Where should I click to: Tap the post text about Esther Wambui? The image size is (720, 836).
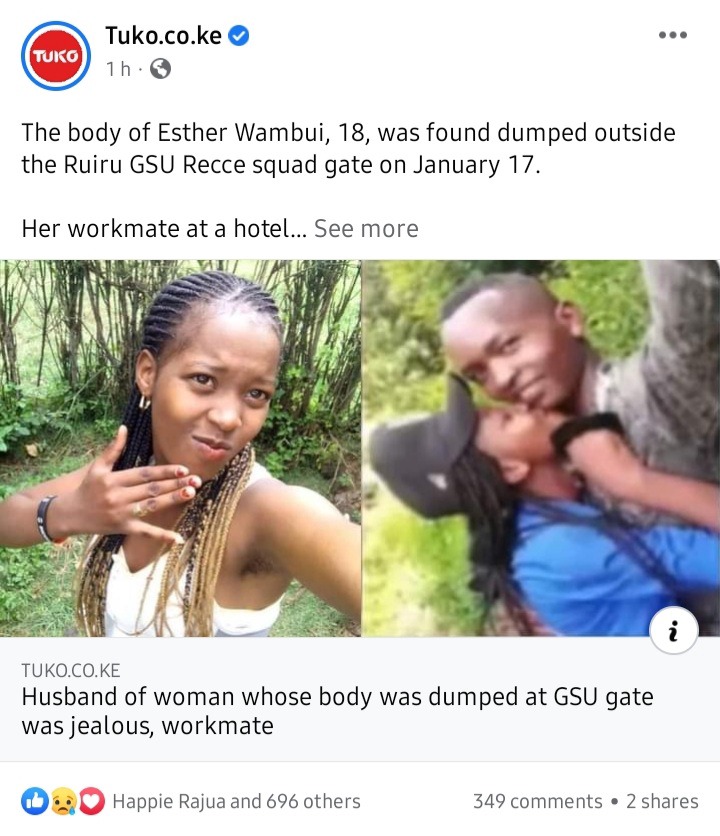pyautogui.click(x=348, y=148)
